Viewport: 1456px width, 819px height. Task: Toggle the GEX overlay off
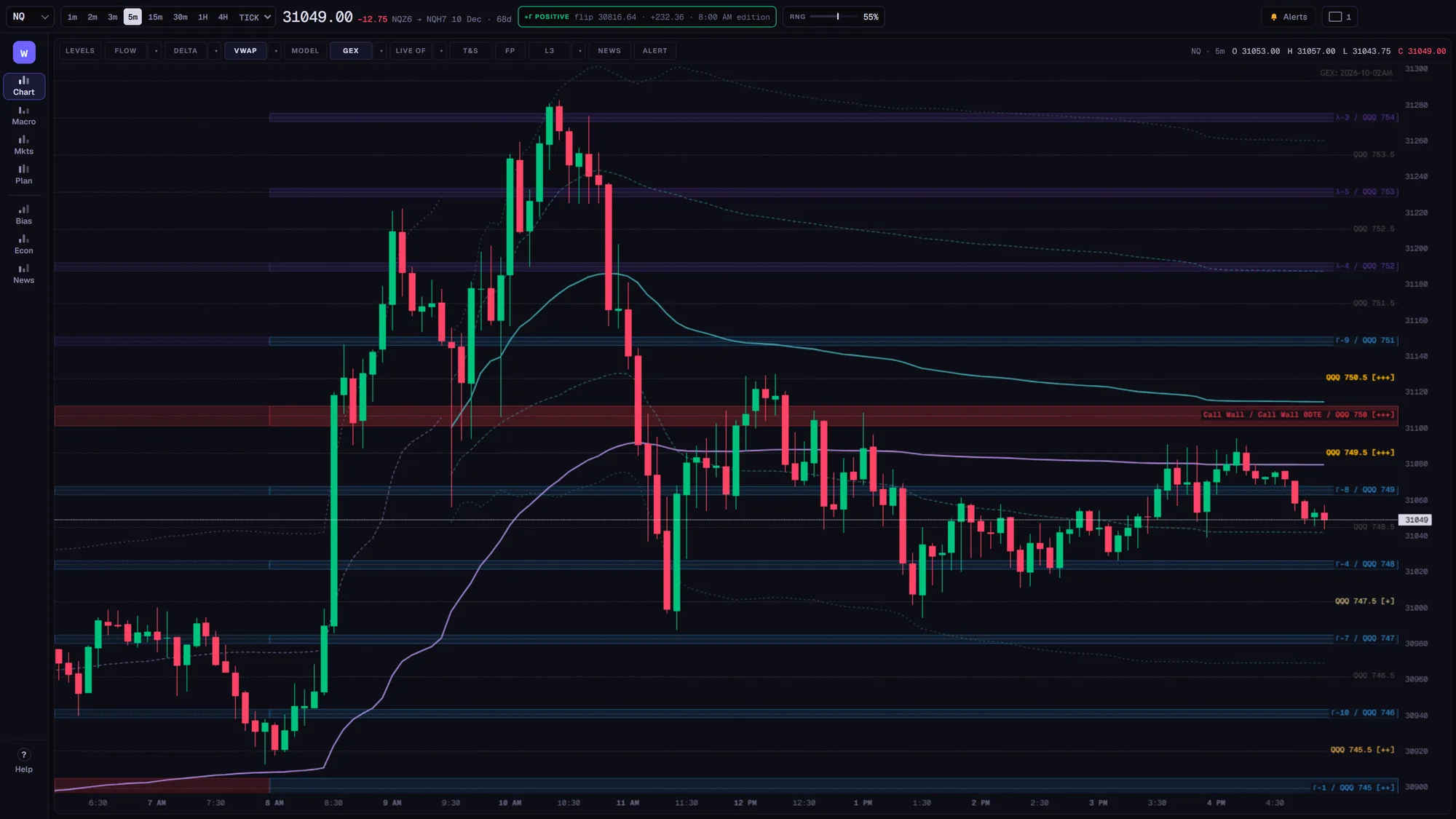point(351,51)
